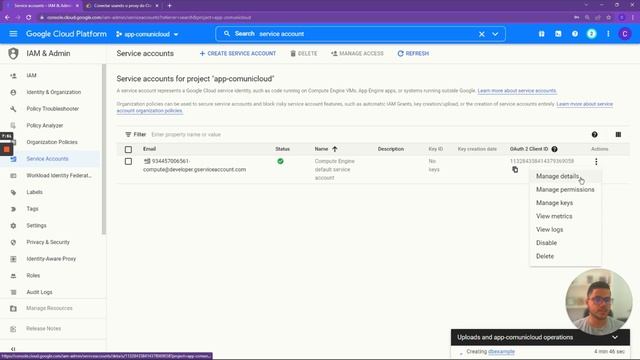
Task: Clear the search box text
Action: click(482, 34)
